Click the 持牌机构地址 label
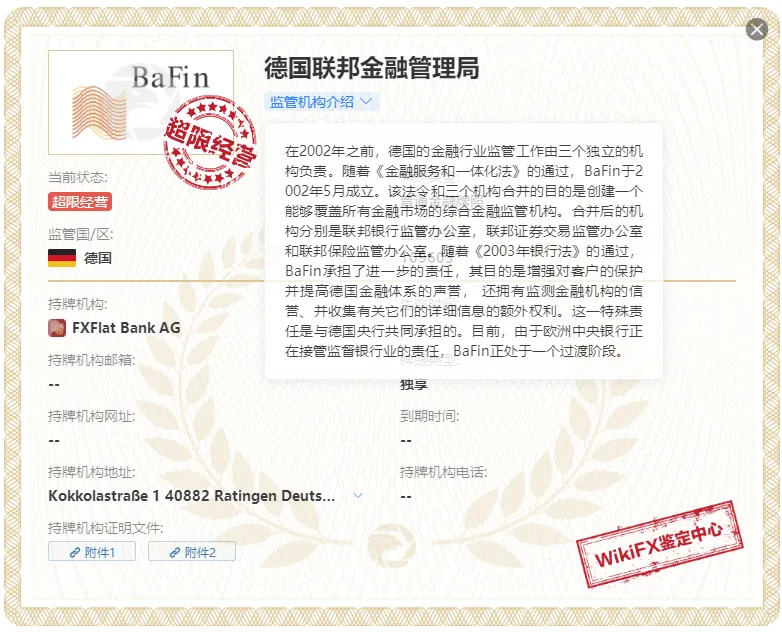The height and width of the screenshot is (632, 782). pyautogui.click(x=91, y=472)
